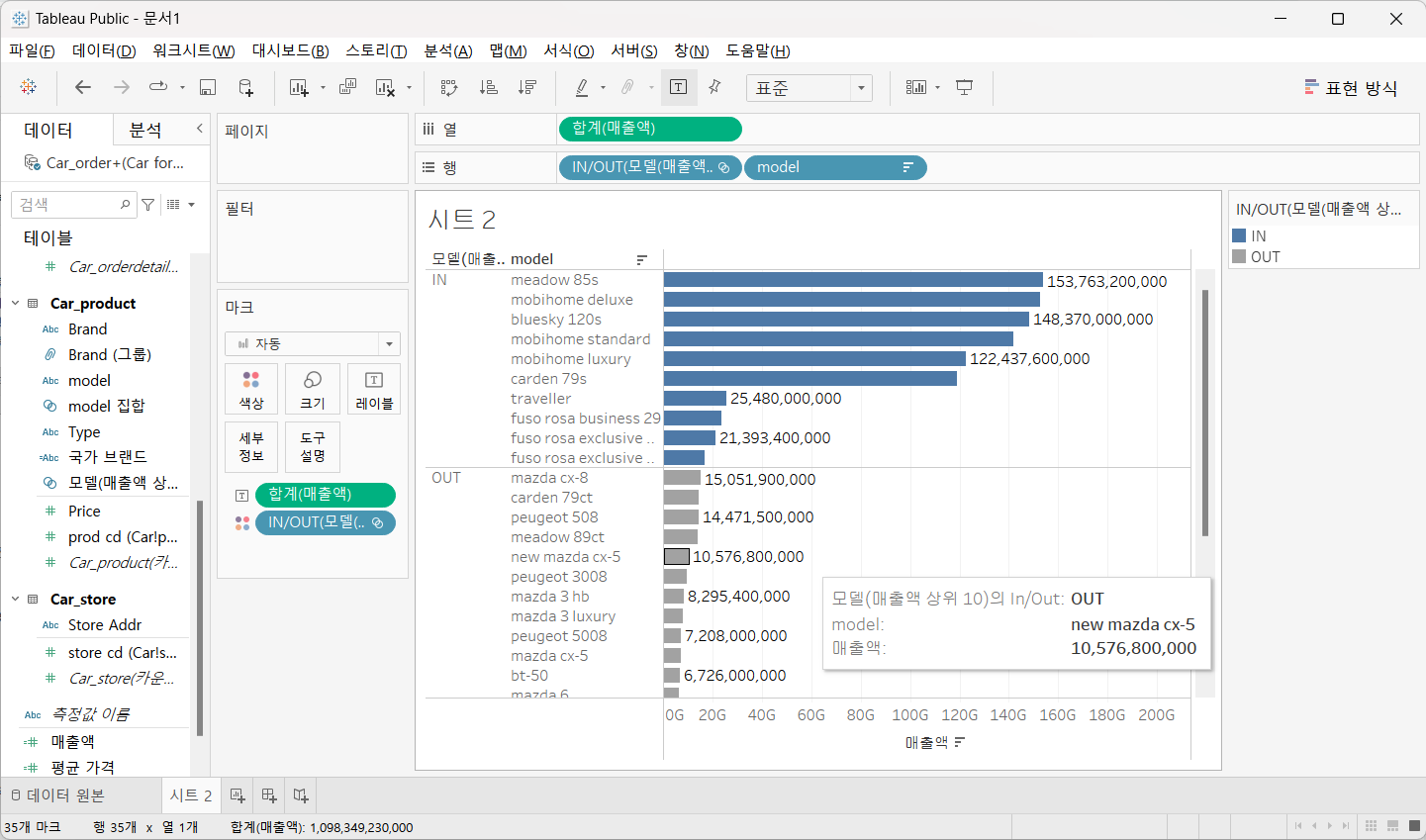This screenshot has width=1426, height=840.
Task: Click the new worksheet chart icon
Action: coord(299,87)
